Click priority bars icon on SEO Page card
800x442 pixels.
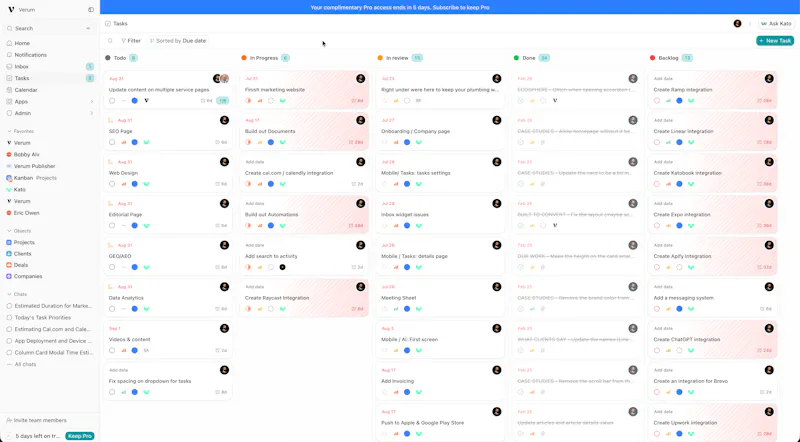(123, 142)
